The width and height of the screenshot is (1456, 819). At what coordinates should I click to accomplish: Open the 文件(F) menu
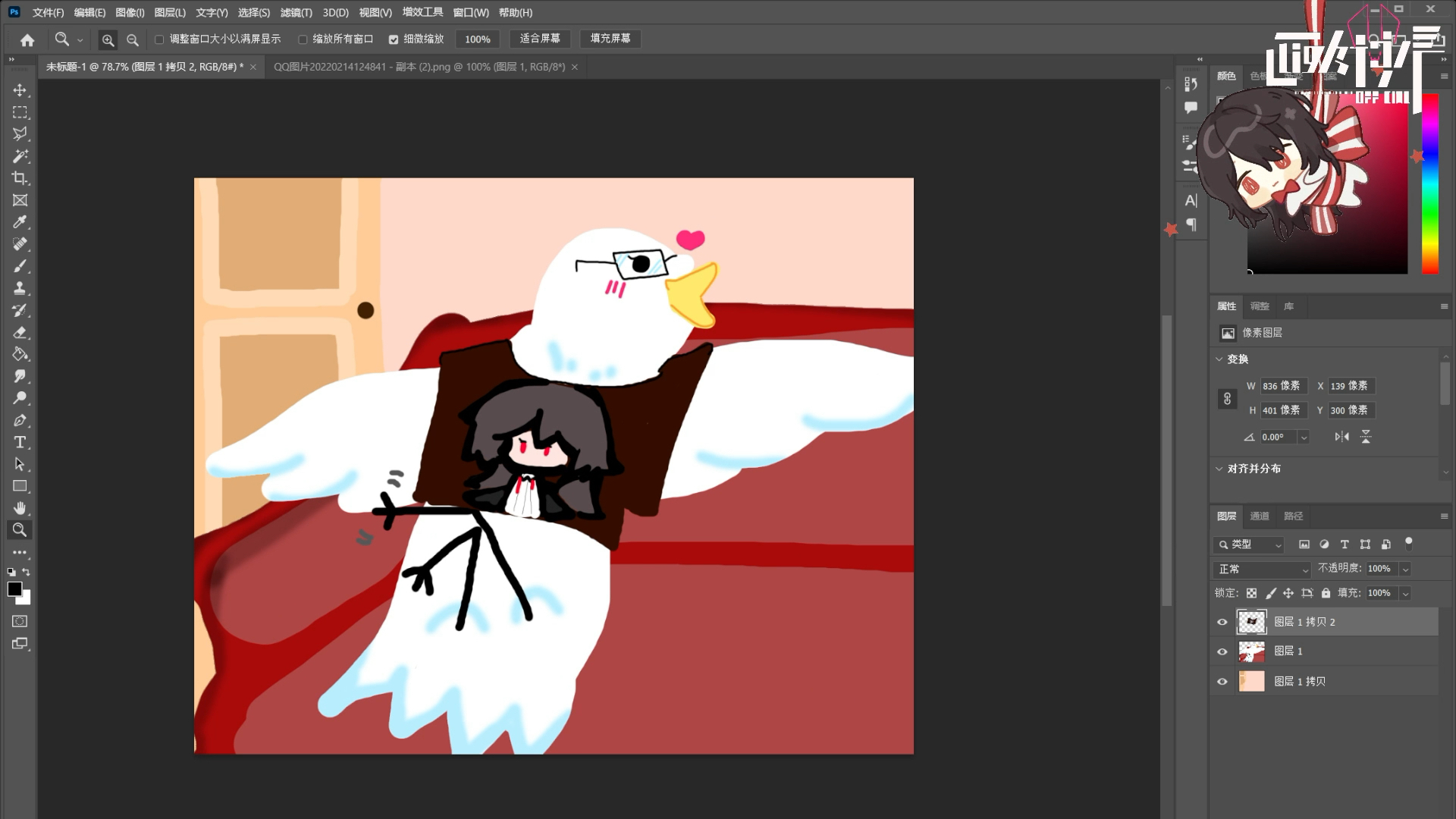pos(48,12)
